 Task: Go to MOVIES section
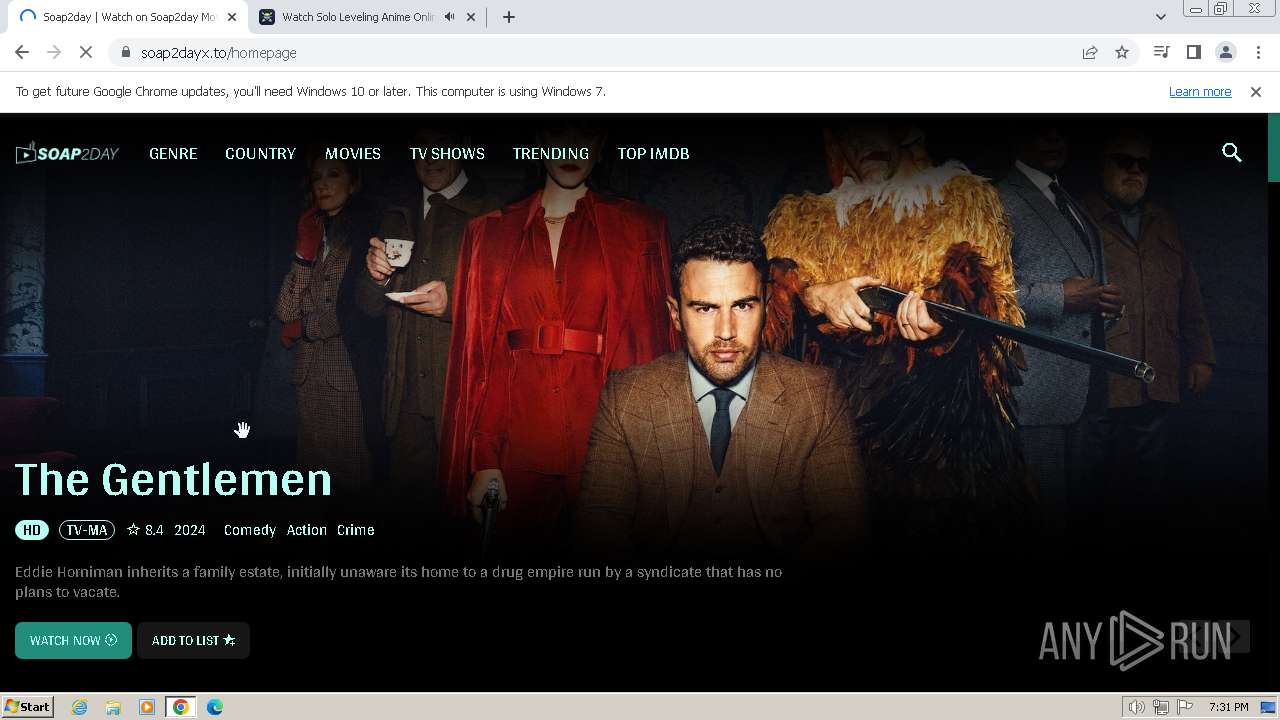click(x=353, y=153)
